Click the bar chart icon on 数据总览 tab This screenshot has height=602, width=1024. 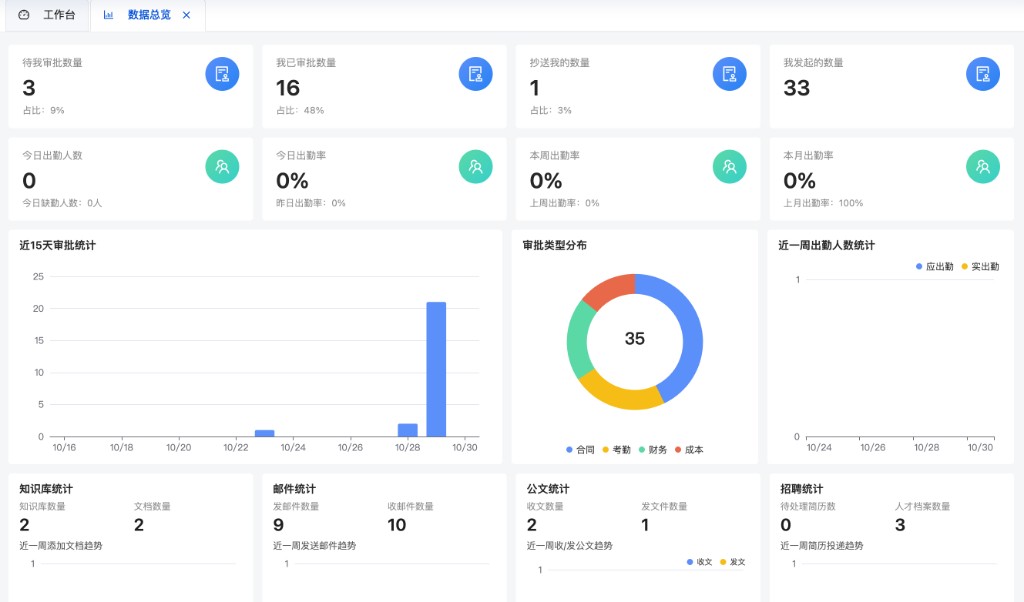click(x=108, y=14)
